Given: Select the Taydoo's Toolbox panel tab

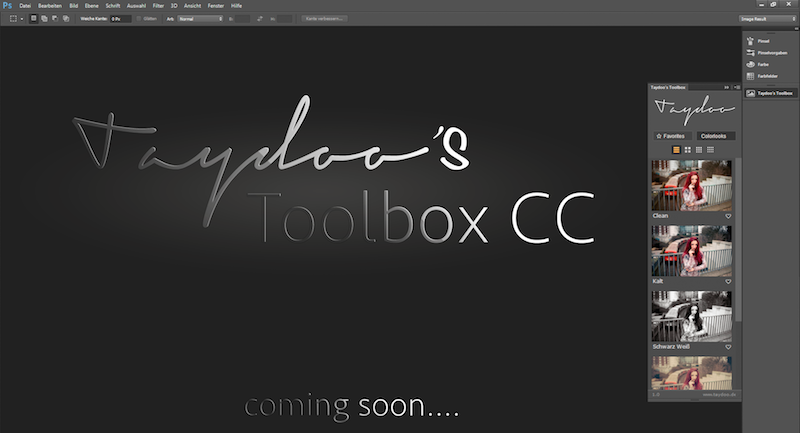Looking at the screenshot, I should click(668, 87).
